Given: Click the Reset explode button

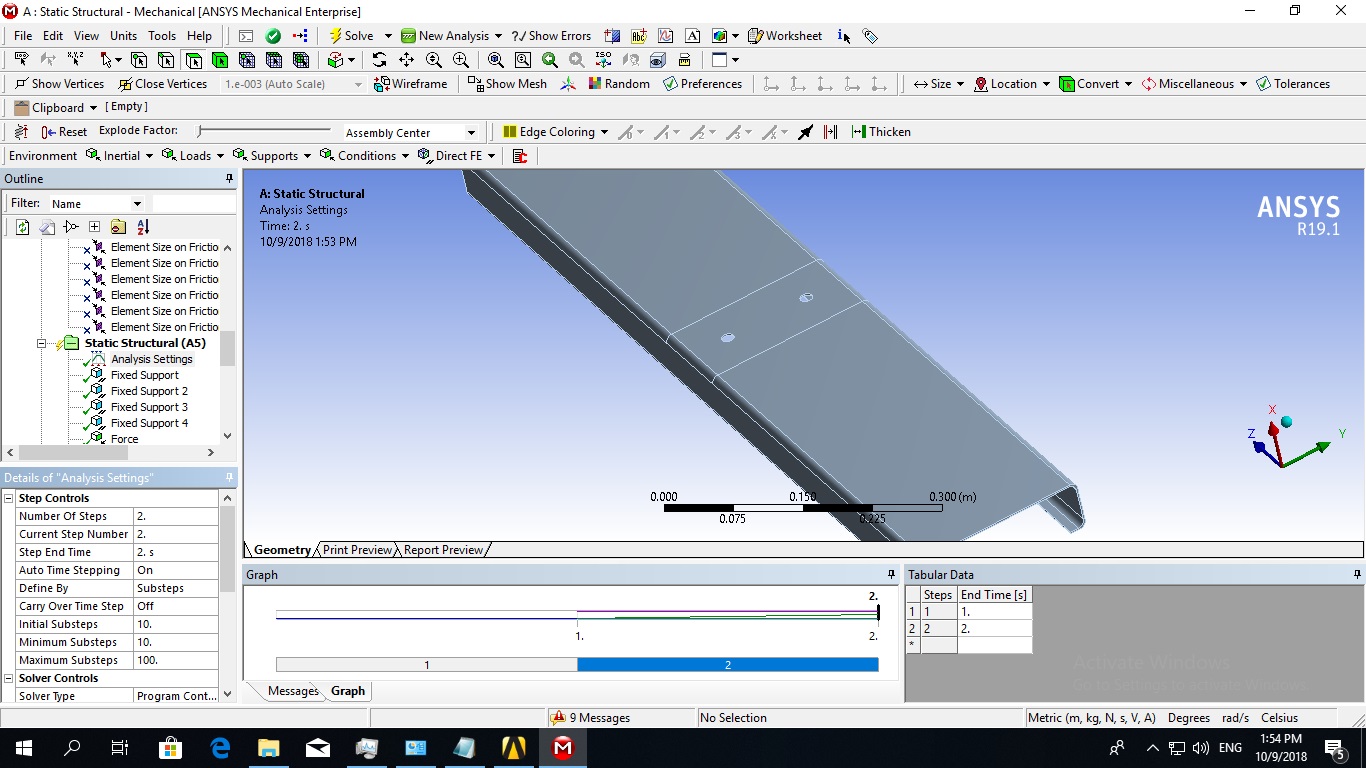Looking at the screenshot, I should click(64, 132).
